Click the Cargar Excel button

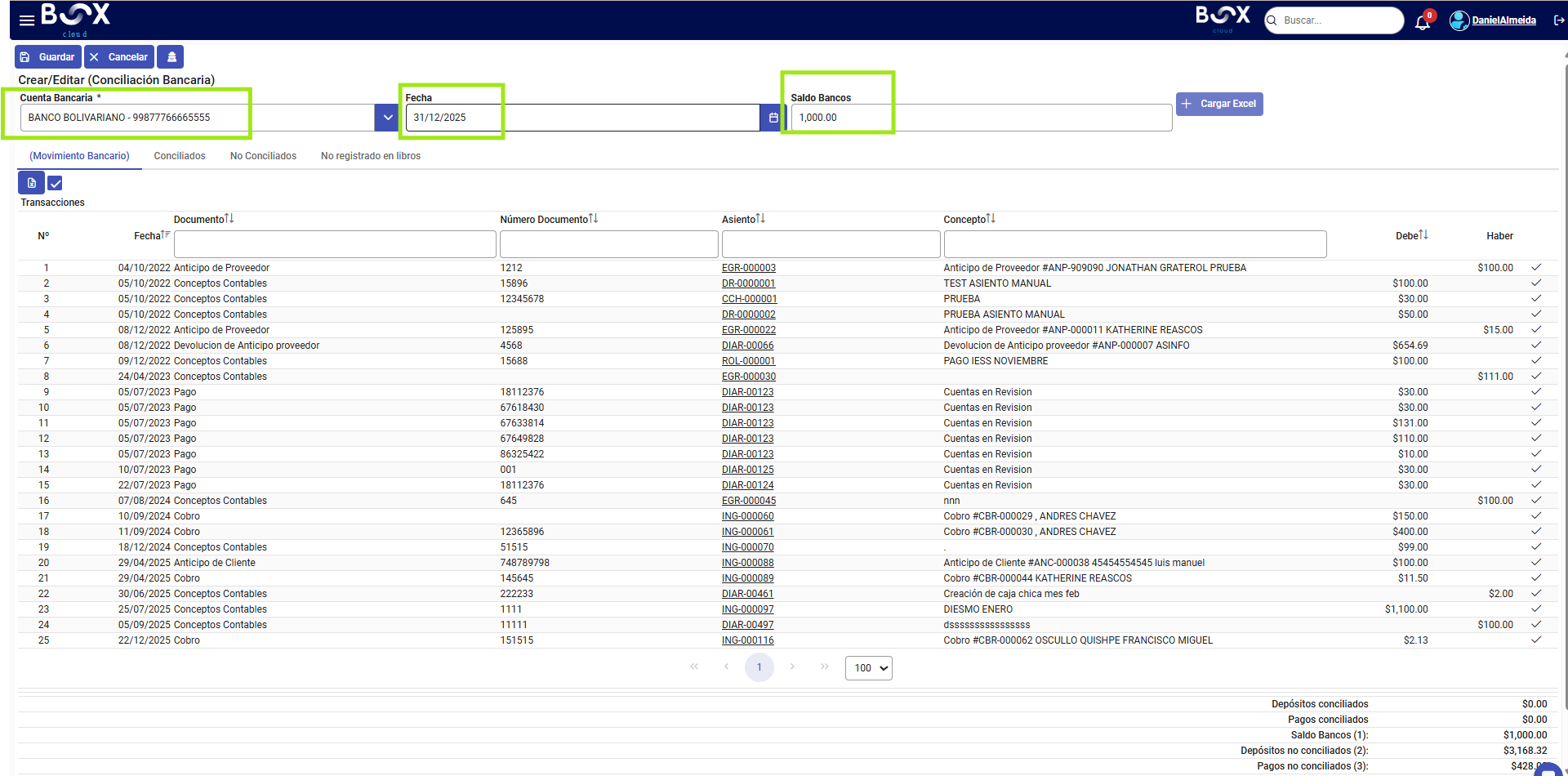(x=1219, y=104)
